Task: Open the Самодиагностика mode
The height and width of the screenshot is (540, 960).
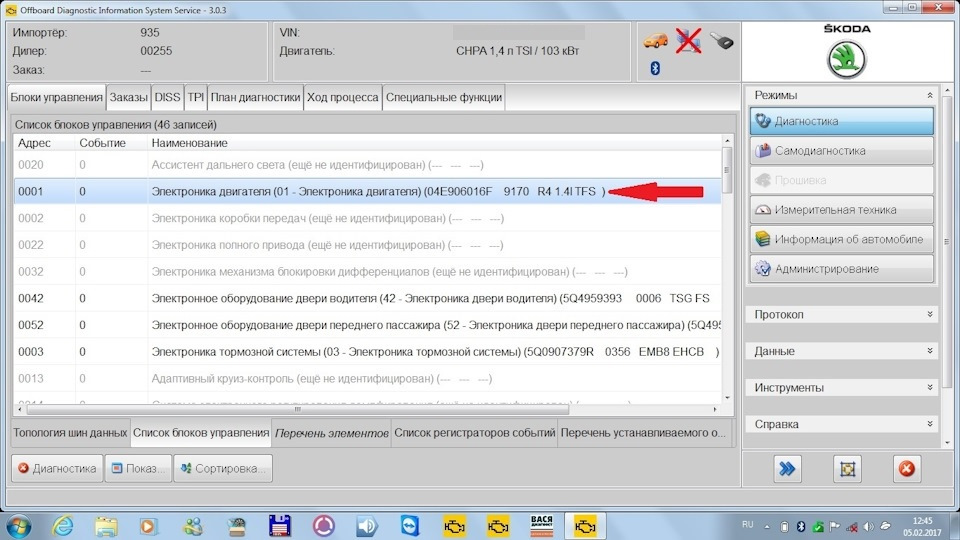Action: point(841,151)
